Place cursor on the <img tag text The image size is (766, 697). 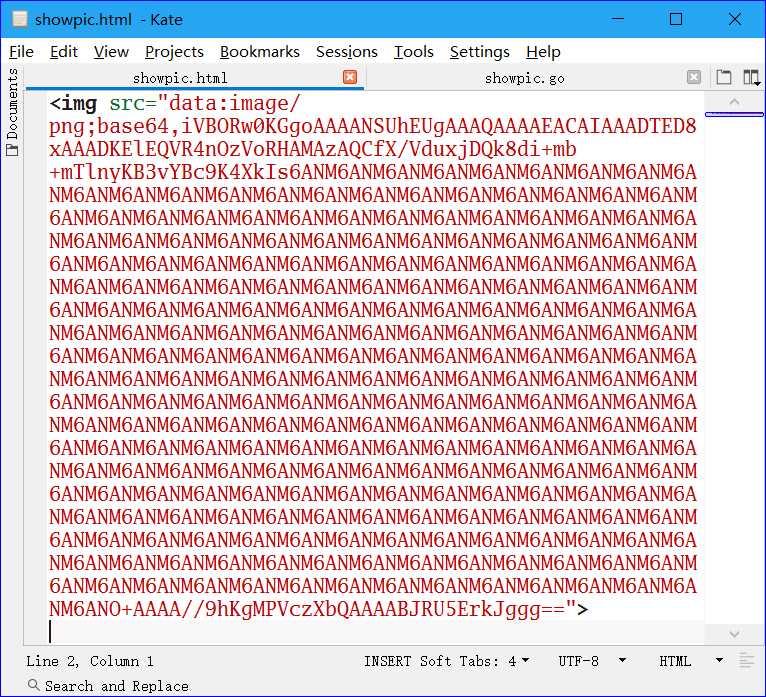pos(73,104)
